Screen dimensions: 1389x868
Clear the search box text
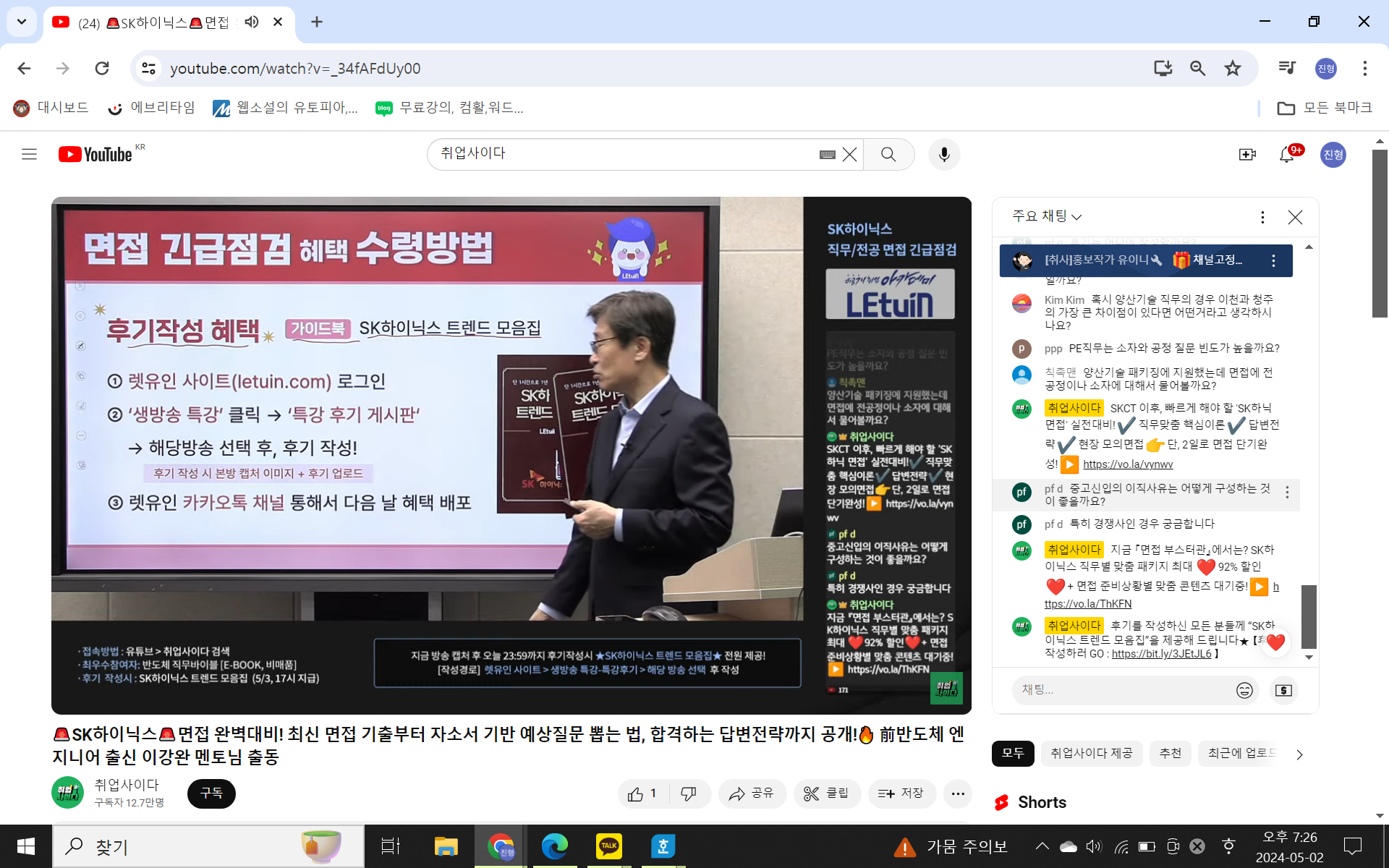click(849, 154)
